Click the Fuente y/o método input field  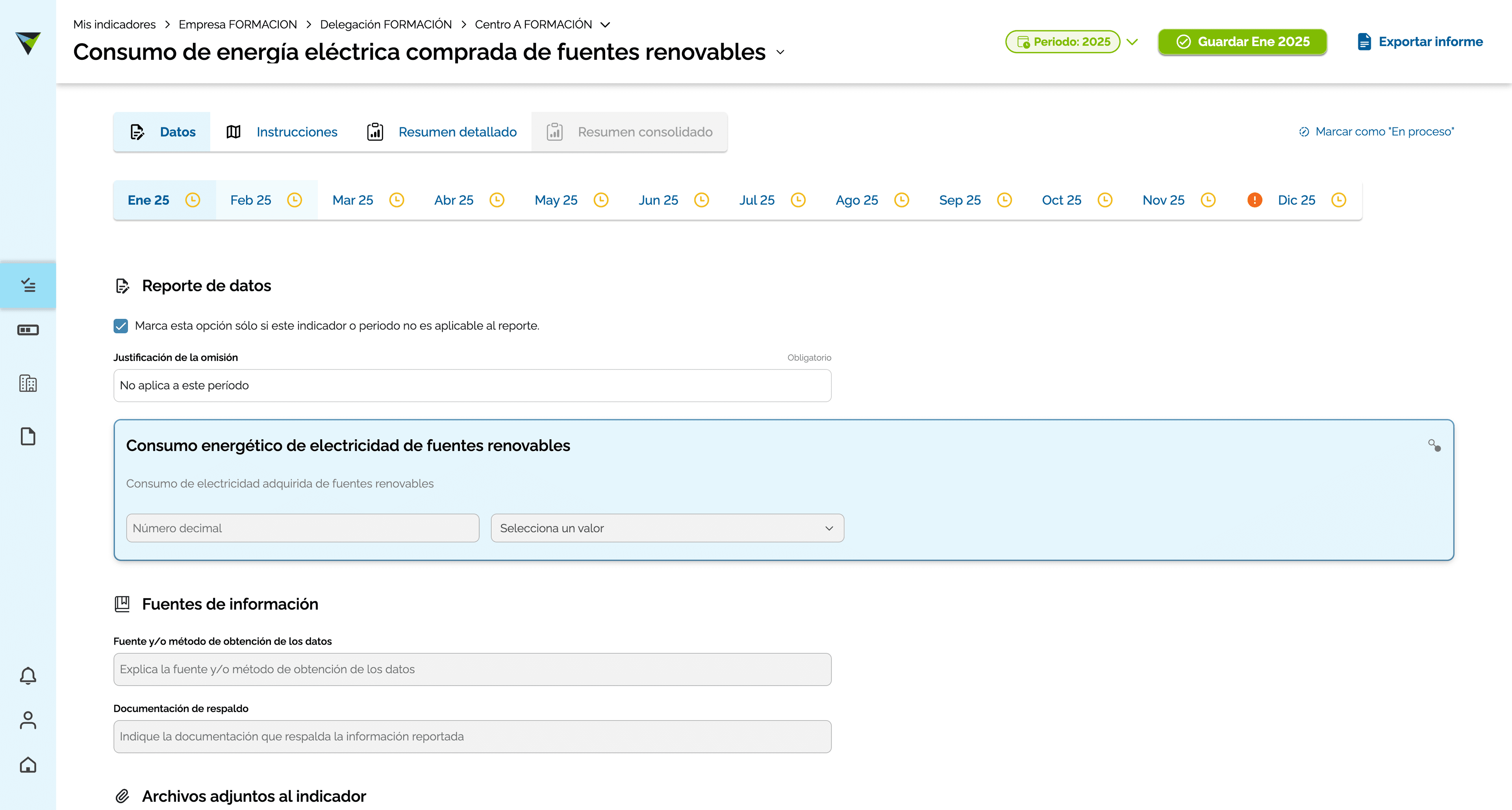click(472, 669)
